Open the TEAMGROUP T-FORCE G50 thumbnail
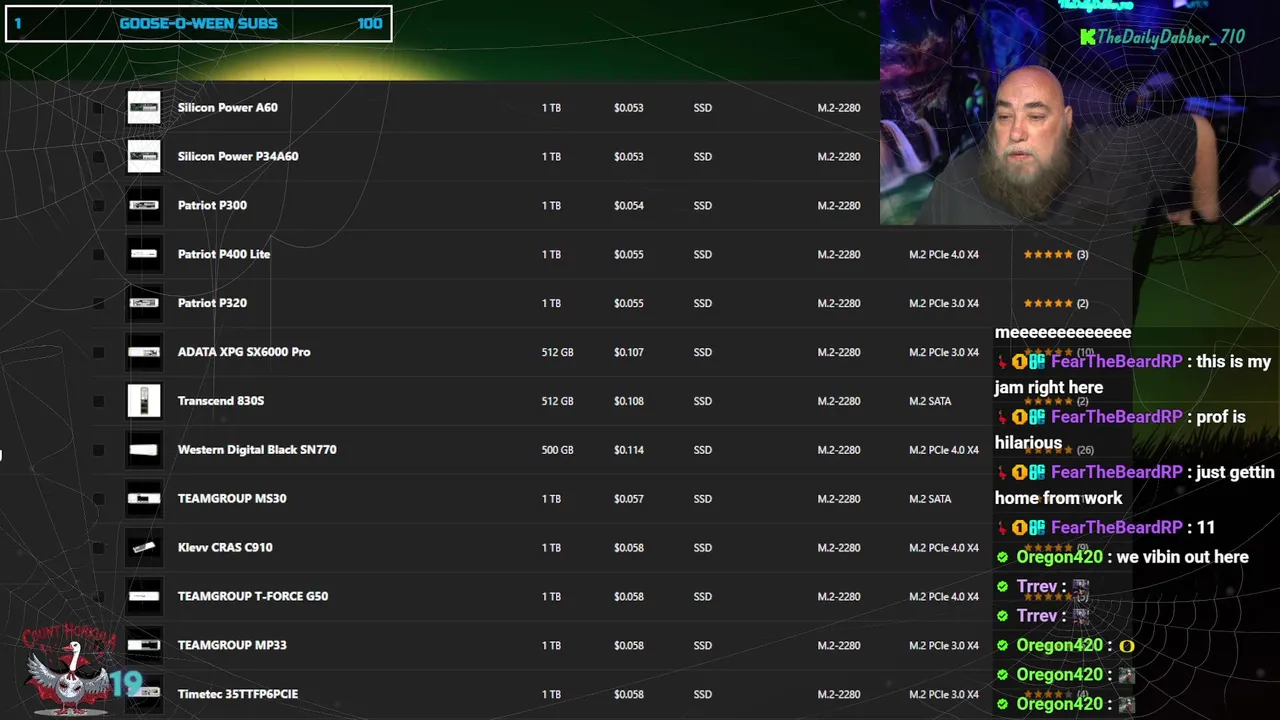The image size is (1280, 720). click(x=144, y=596)
